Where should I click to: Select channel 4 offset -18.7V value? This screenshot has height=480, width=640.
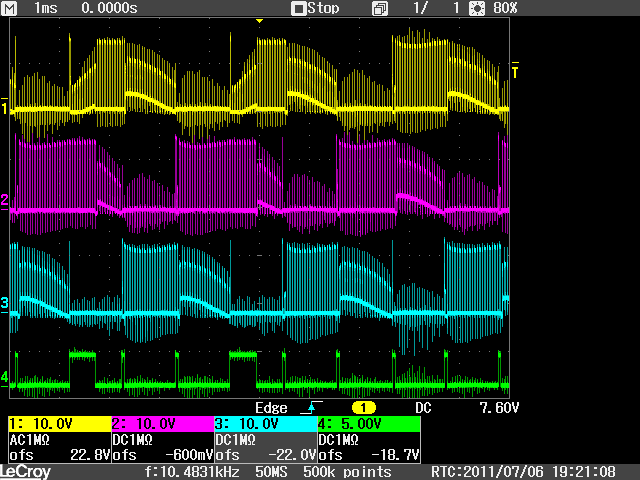395,455
